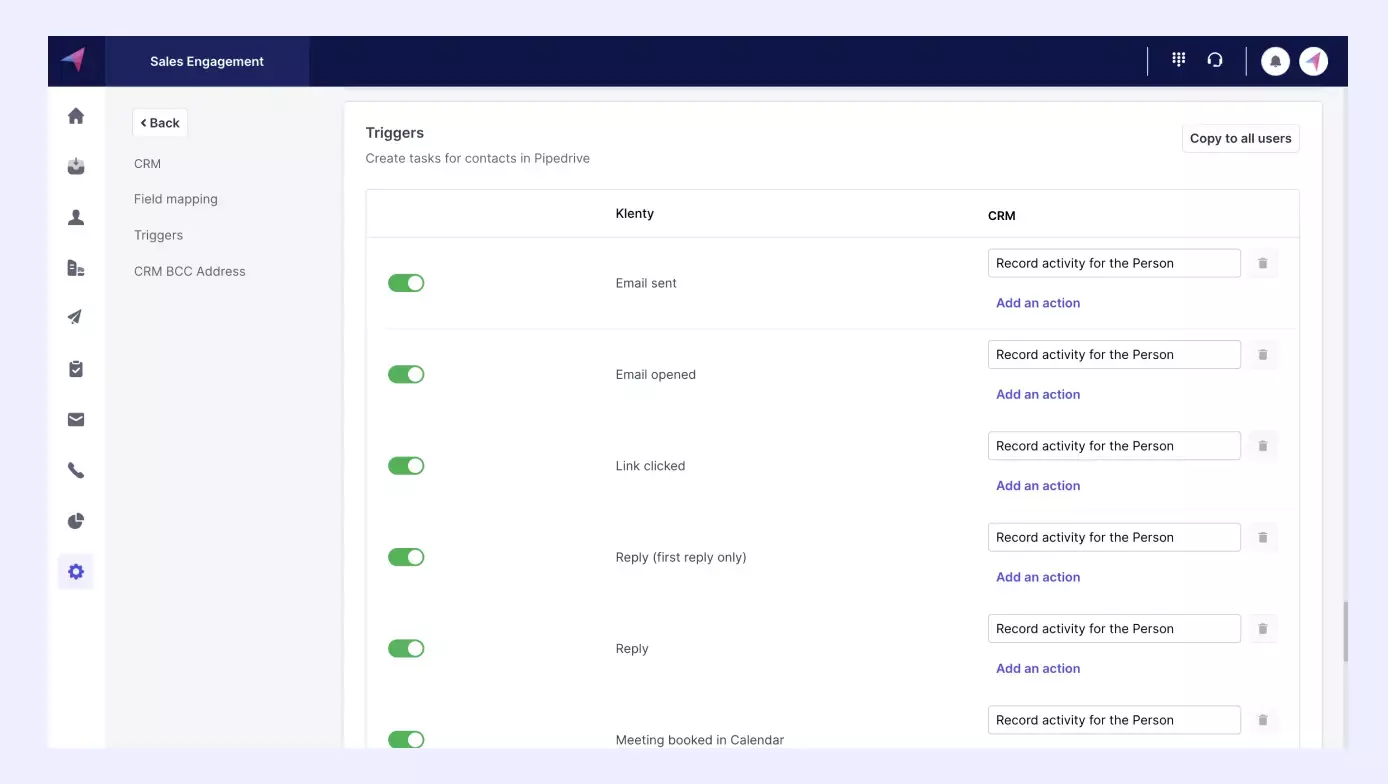Delete the Email sent action via trash icon
The image size is (1388, 784).
tap(1263, 263)
